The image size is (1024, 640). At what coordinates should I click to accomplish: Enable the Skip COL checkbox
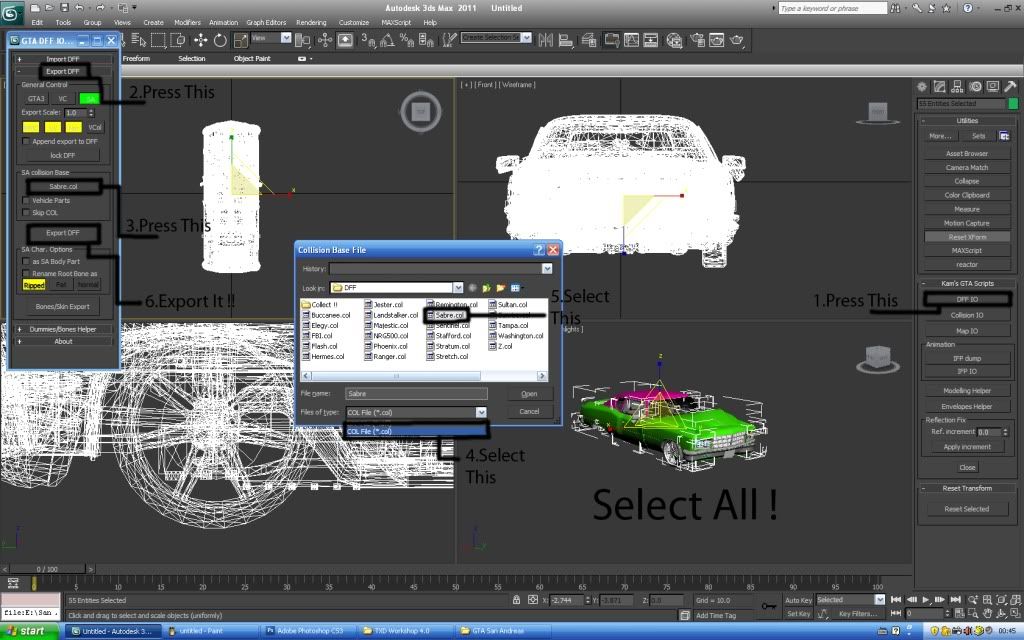click(x=26, y=212)
